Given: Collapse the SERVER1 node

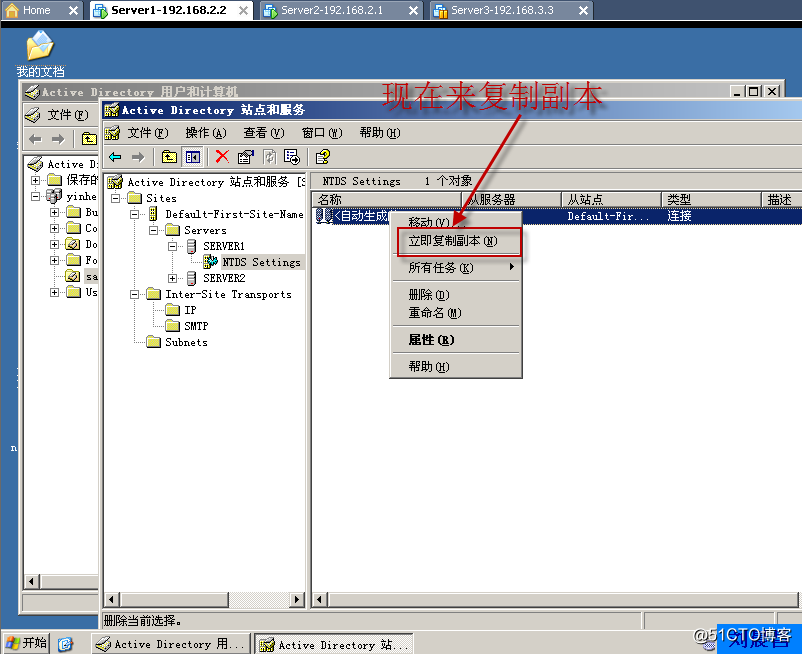Looking at the screenshot, I should point(172,246).
